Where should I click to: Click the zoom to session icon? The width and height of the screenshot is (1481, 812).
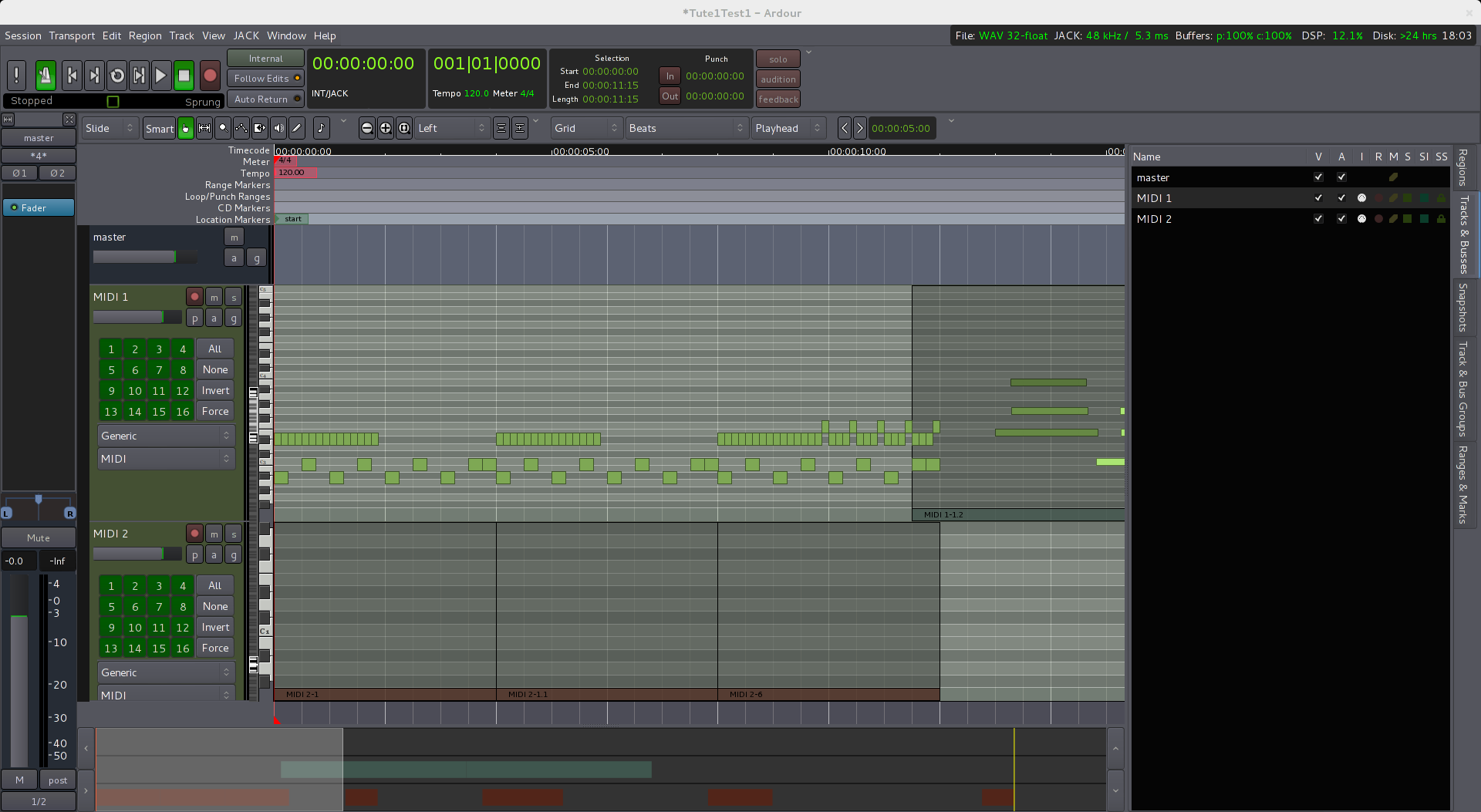(x=404, y=128)
